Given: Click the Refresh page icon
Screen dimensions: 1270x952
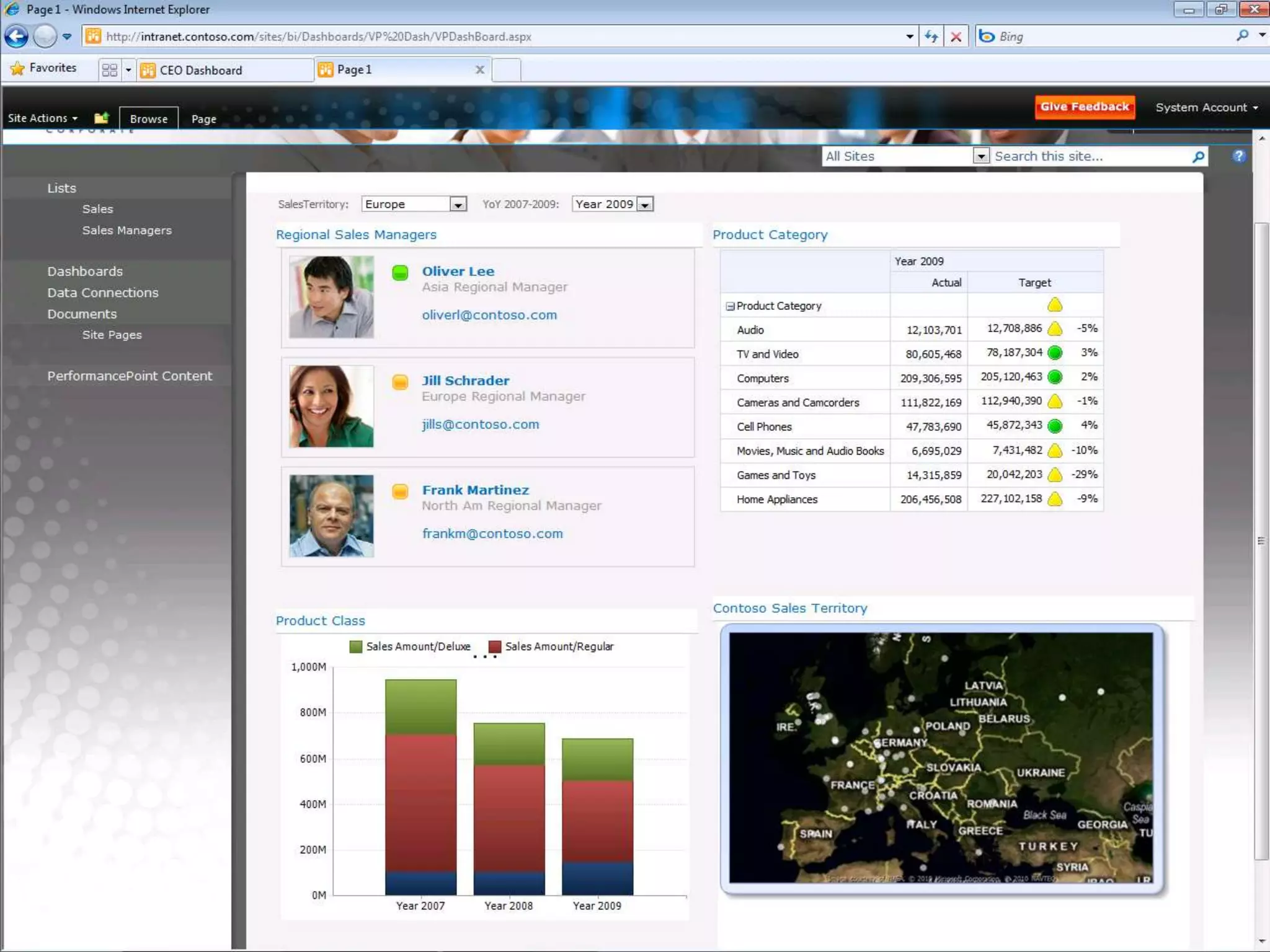Looking at the screenshot, I should pos(931,37).
